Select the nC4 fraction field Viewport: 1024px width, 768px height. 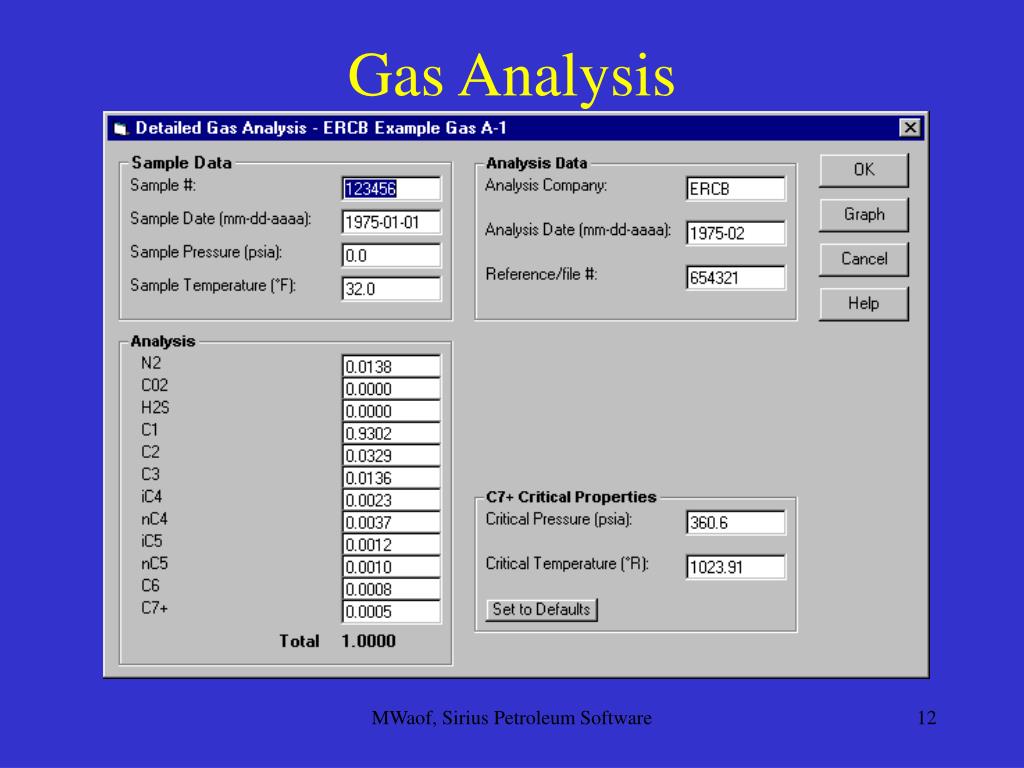391,522
